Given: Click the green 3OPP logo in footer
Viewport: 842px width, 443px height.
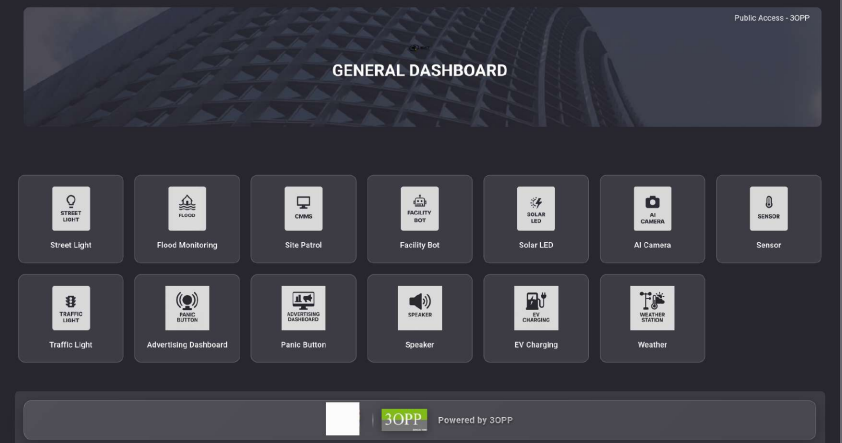Looking at the screenshot, I should (x=404, y=420).
